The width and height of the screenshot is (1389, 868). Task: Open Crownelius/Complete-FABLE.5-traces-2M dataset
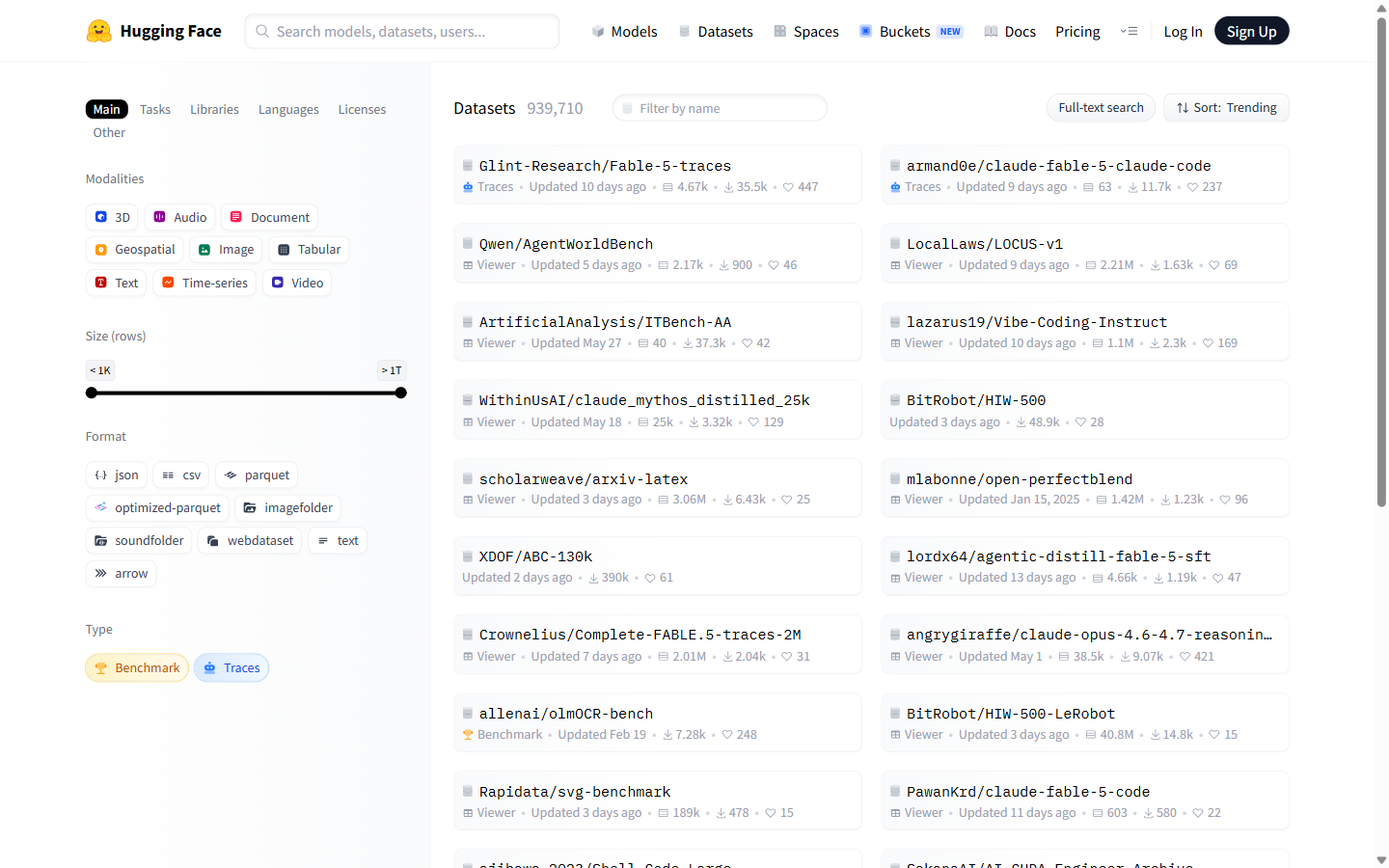pos(658,644)
